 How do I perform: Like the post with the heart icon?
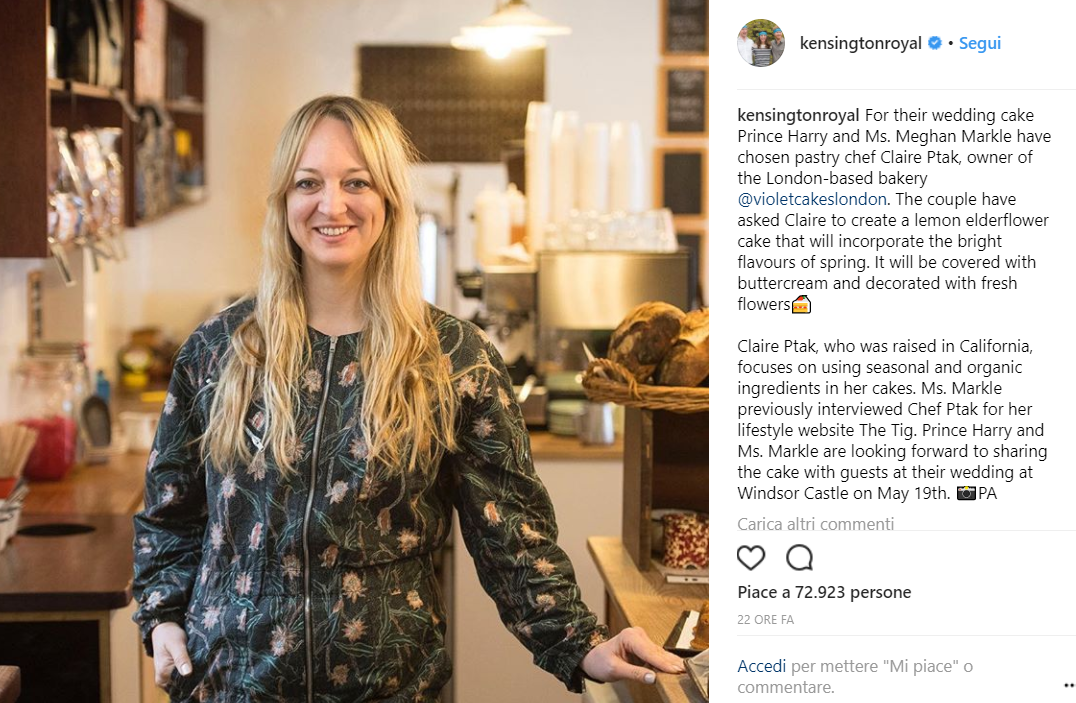[x=751, y=557]
